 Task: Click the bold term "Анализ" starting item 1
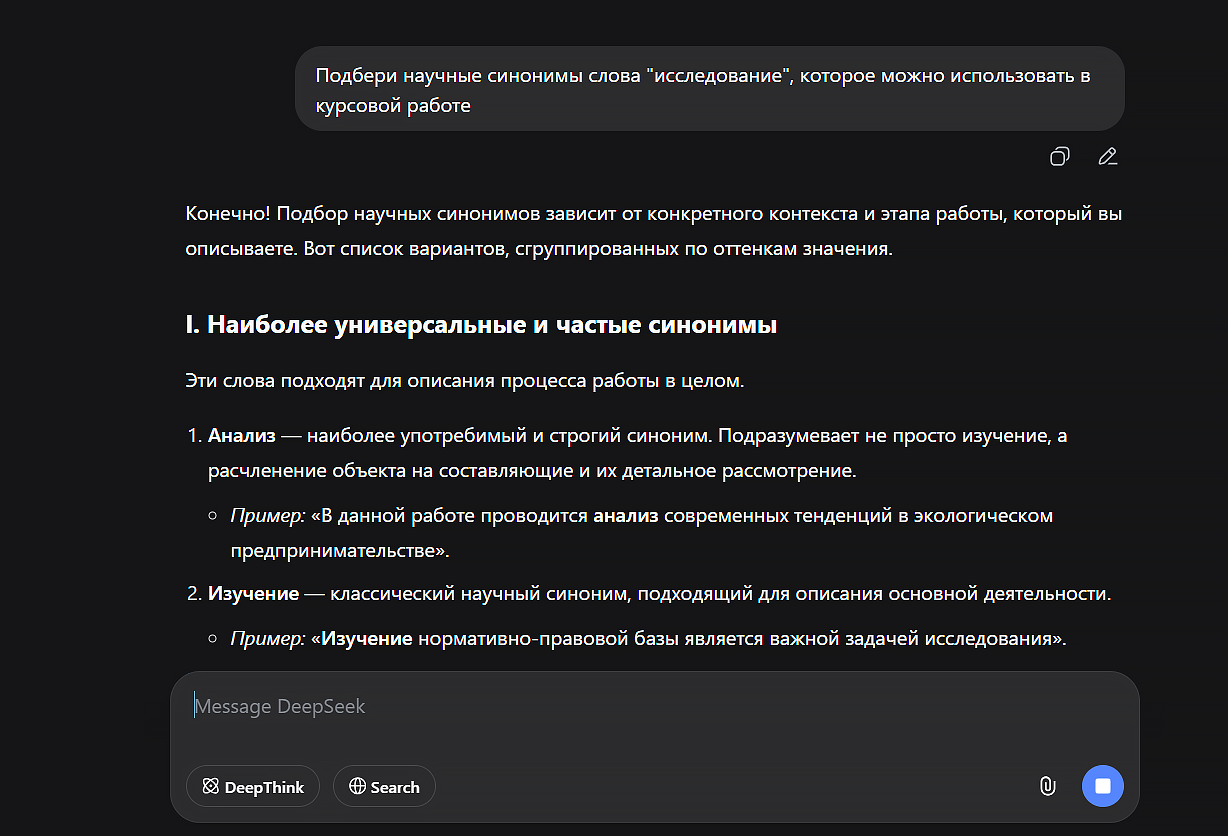point(242,436)
